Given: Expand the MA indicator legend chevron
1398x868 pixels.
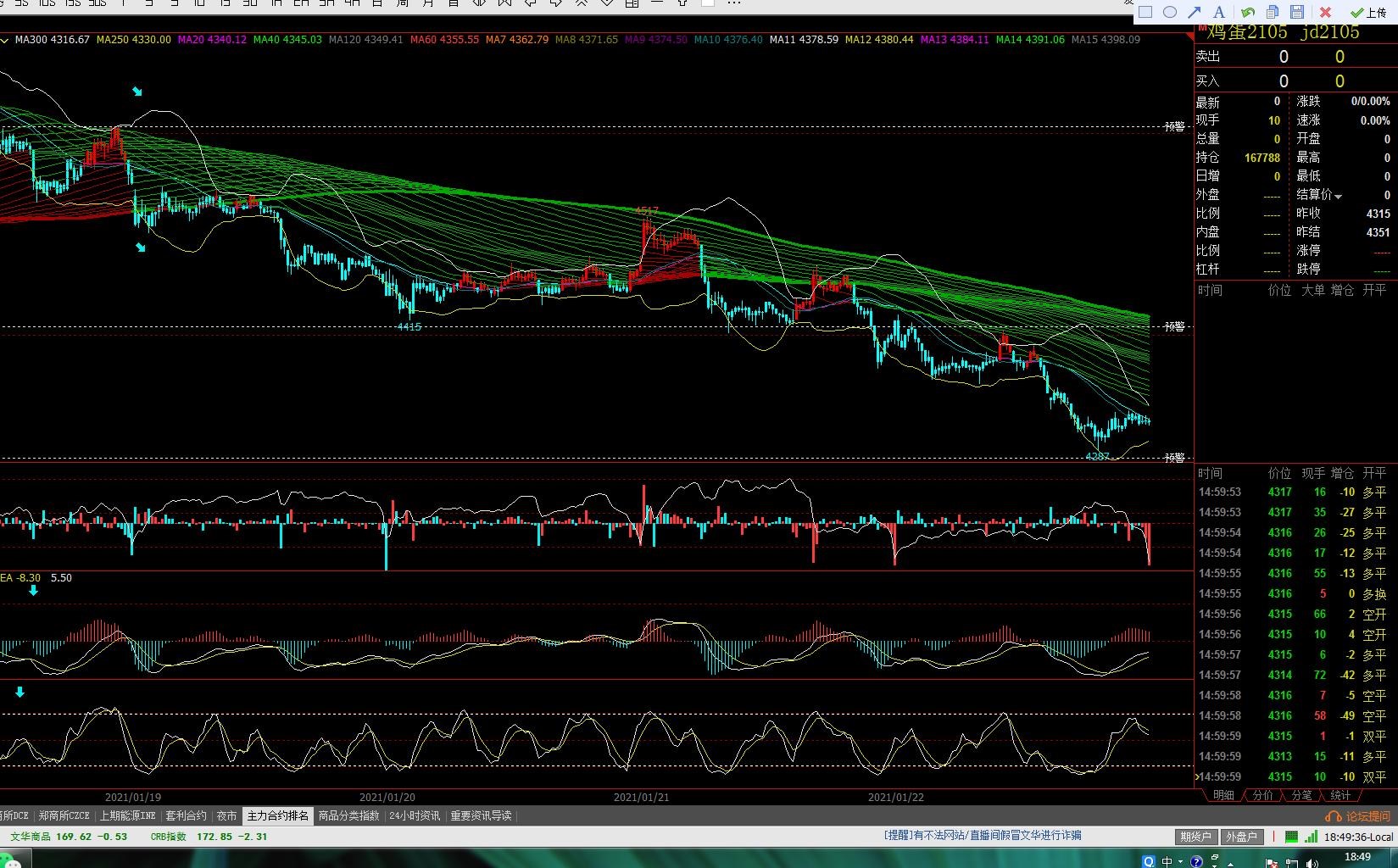Looking at the screenshot, I should coord(5,40).
